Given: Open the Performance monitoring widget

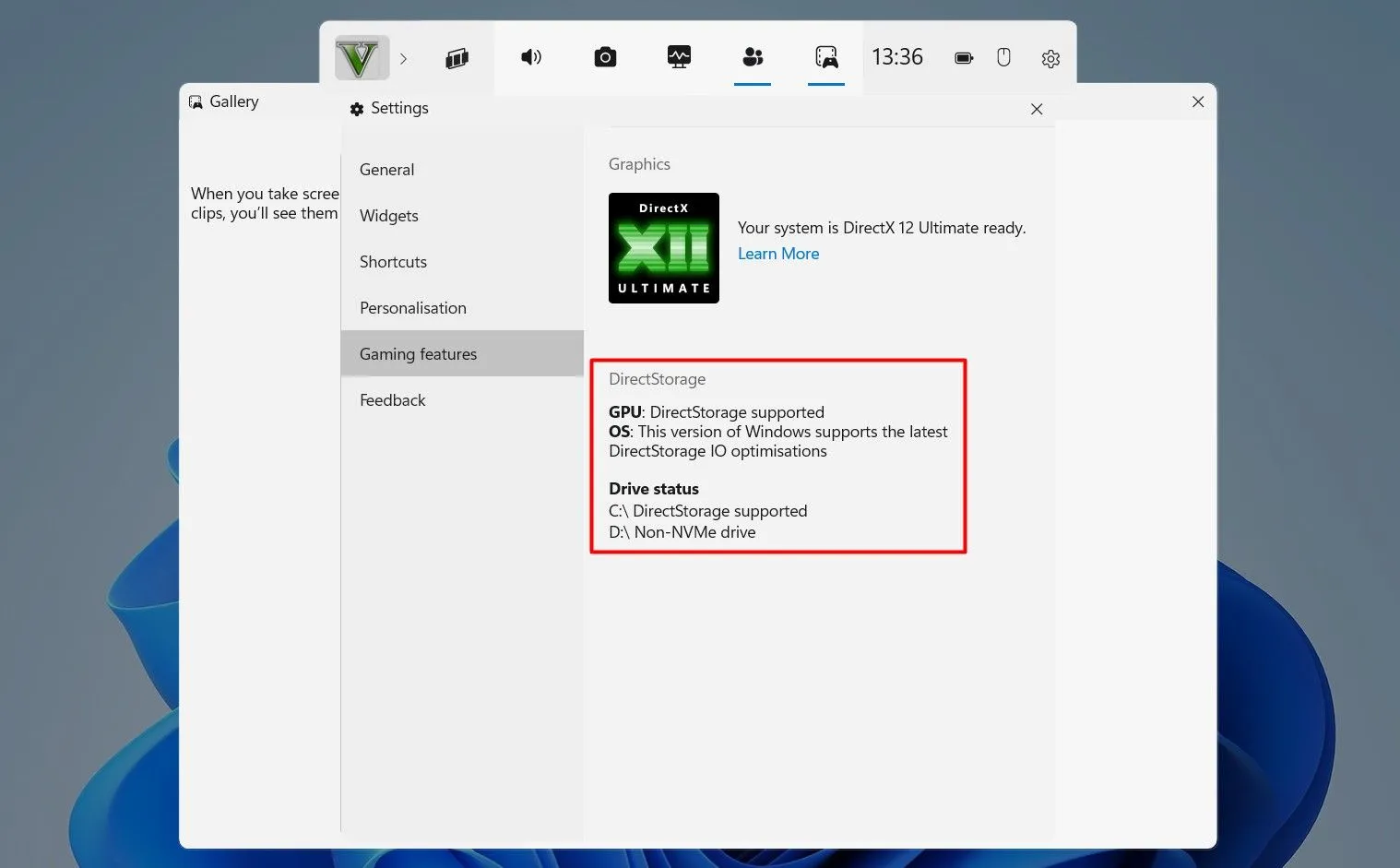Looking at the screenshot, I should pyautogui.click(x=679, y=57).
